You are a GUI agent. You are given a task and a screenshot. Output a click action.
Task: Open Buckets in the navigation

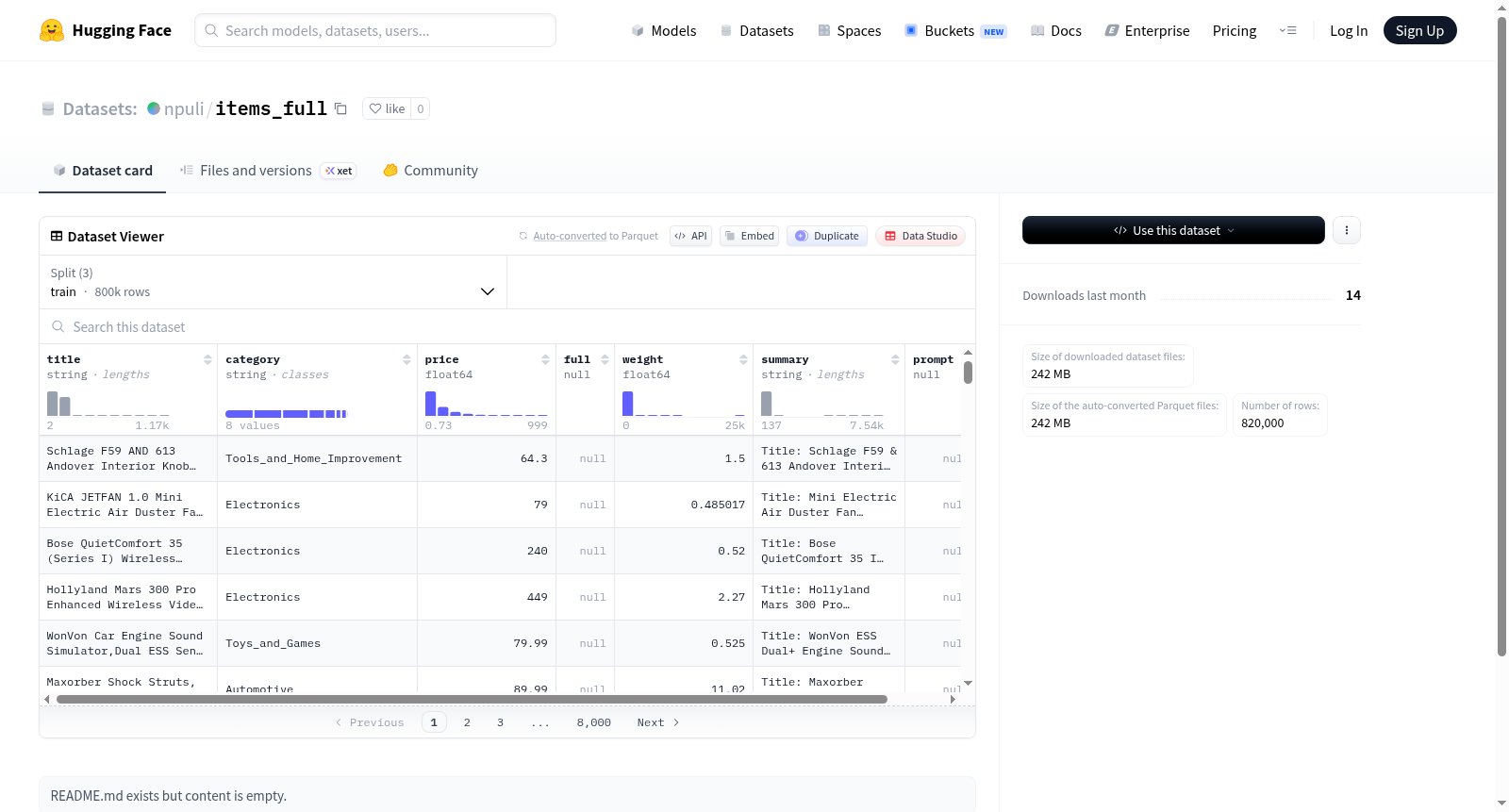[955, 31]
